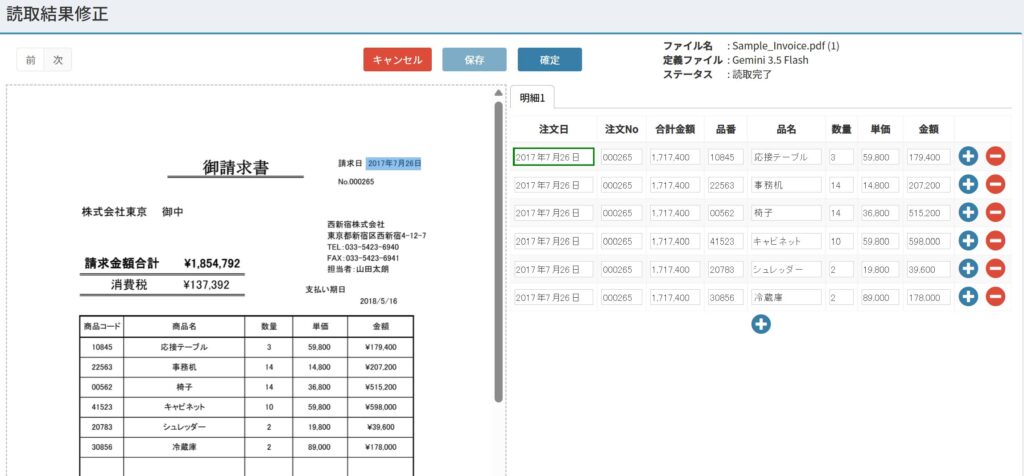1024x476 pixels.
Task: Click Gemini 3.5 Flash definition text
Action: point(771,60)
